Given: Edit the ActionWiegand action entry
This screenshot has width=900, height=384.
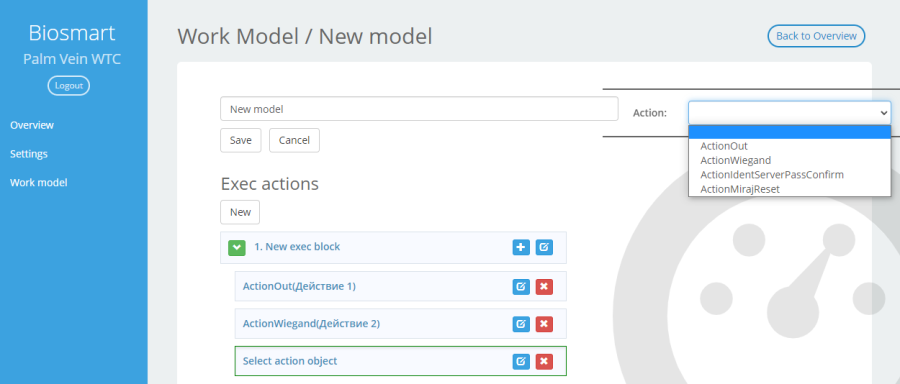Looking at the screenshot, I should point(521,324).
